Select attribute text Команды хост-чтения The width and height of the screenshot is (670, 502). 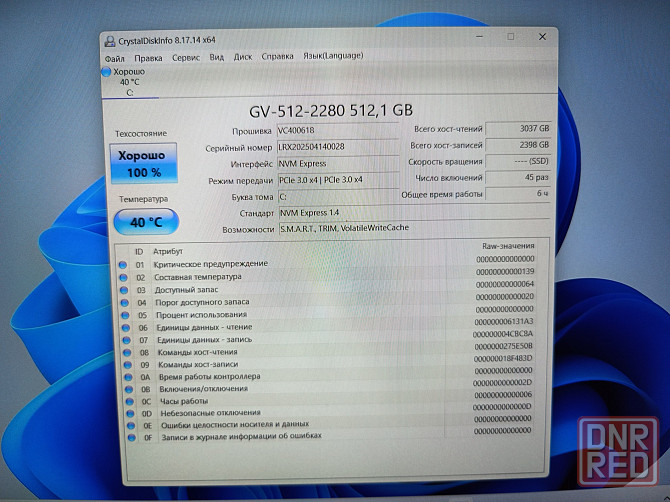197,352
